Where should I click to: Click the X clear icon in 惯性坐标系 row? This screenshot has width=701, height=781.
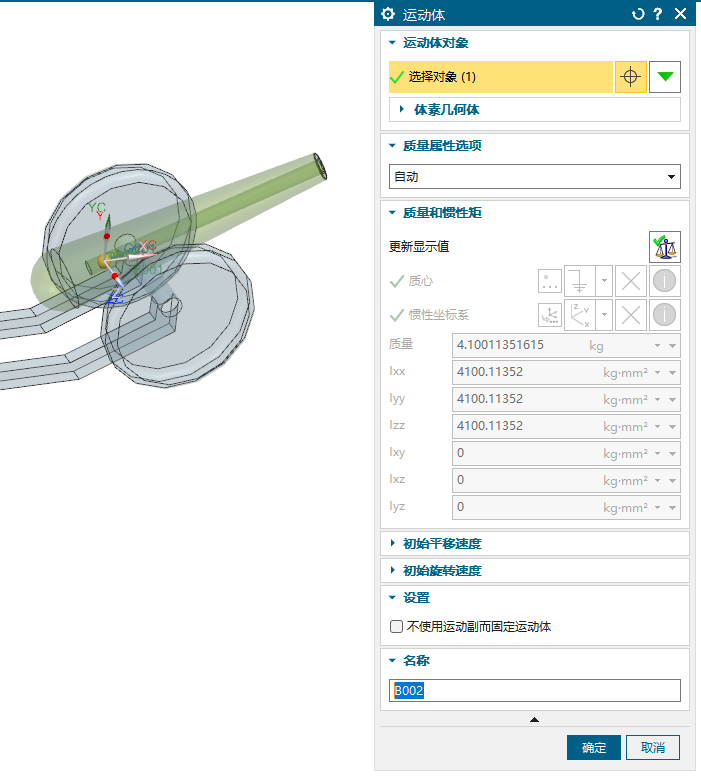click(631, 315)
